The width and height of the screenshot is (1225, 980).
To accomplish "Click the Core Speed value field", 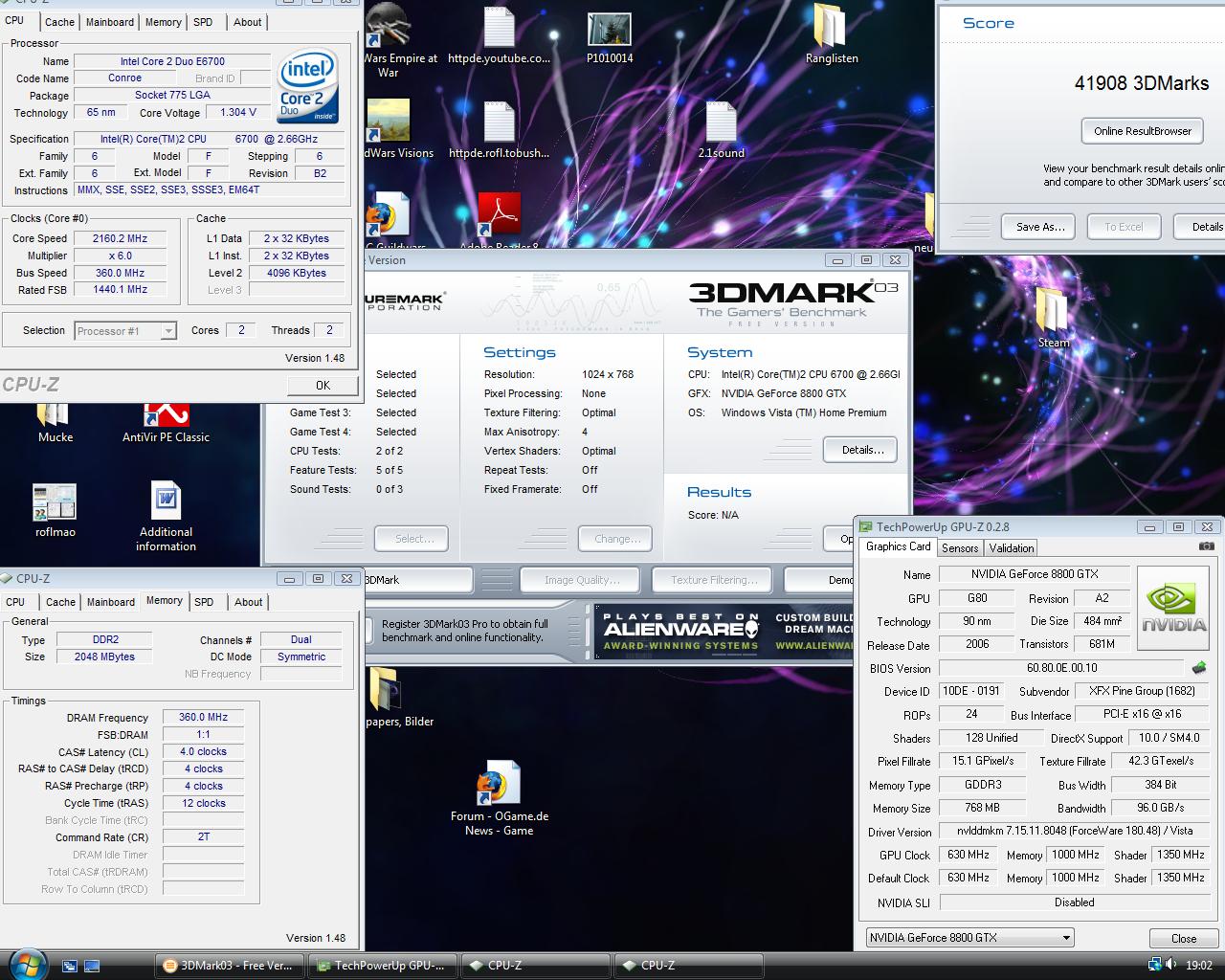I will point(120,238).
